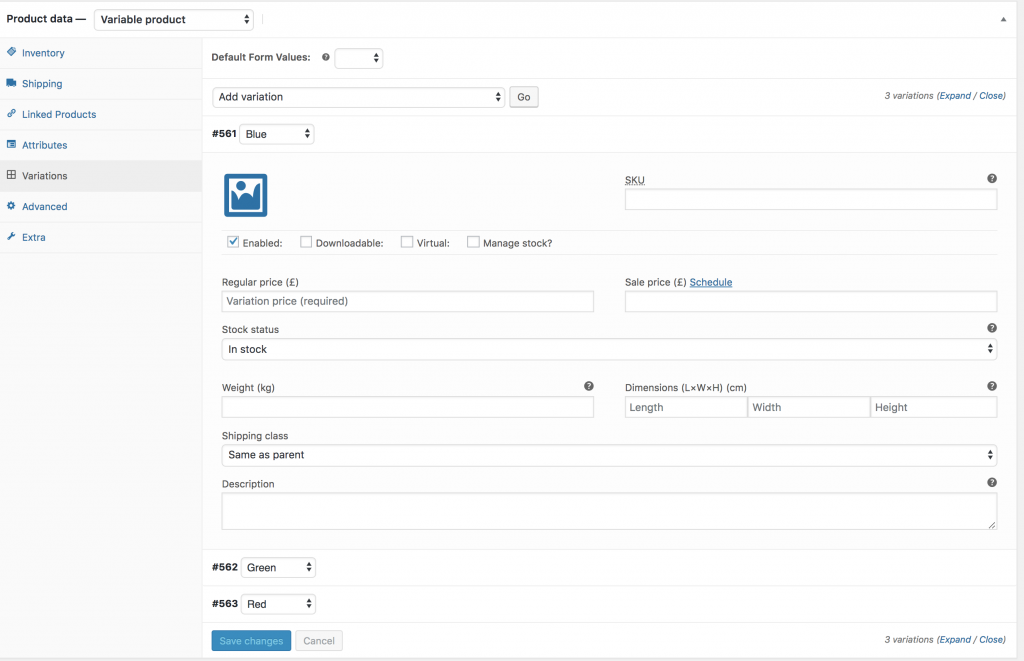Open the Stock status dropdown

[609, 349]
